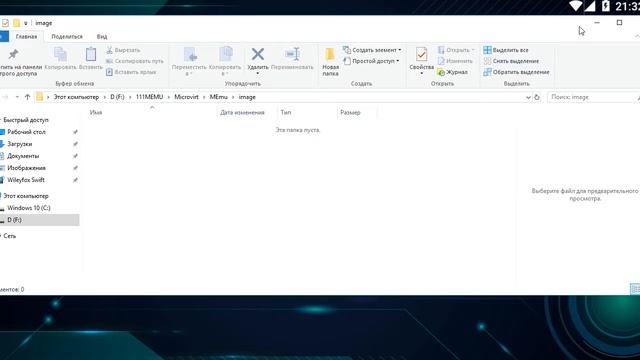Click the Поиск: image search field
Image resolution: width=640 pixels, height=360 pixels.
coord(592,97)
